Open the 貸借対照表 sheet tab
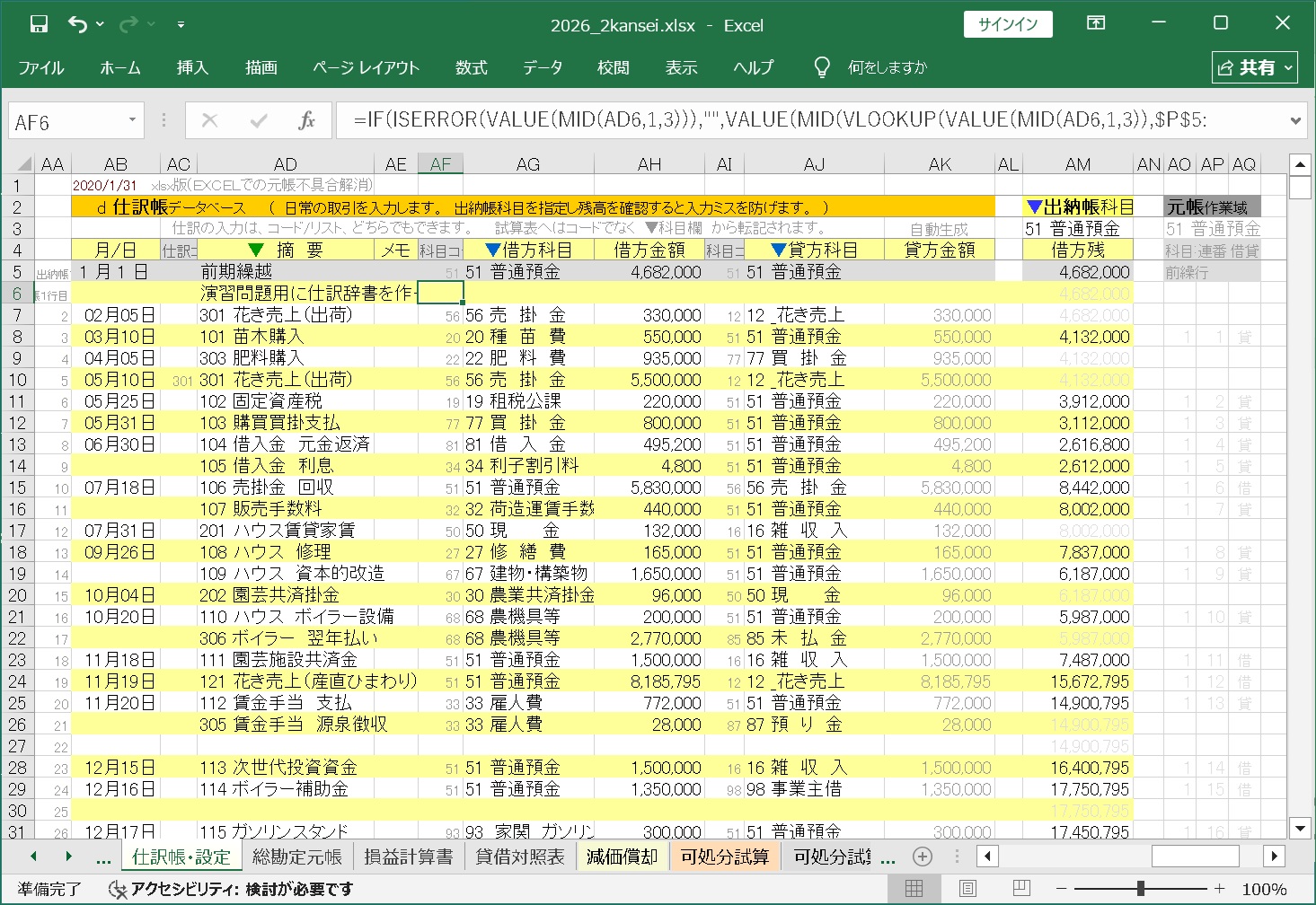The width and height of the screenshot is (1316, 905). pyautogui.click(x=519, y=857)
